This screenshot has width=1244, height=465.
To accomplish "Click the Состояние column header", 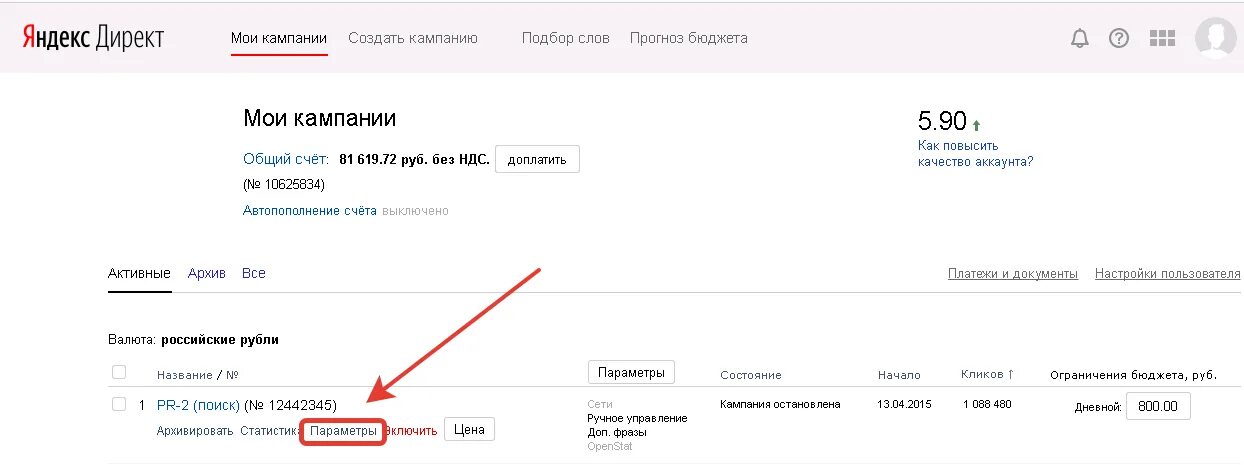I will tap(751, 375).
